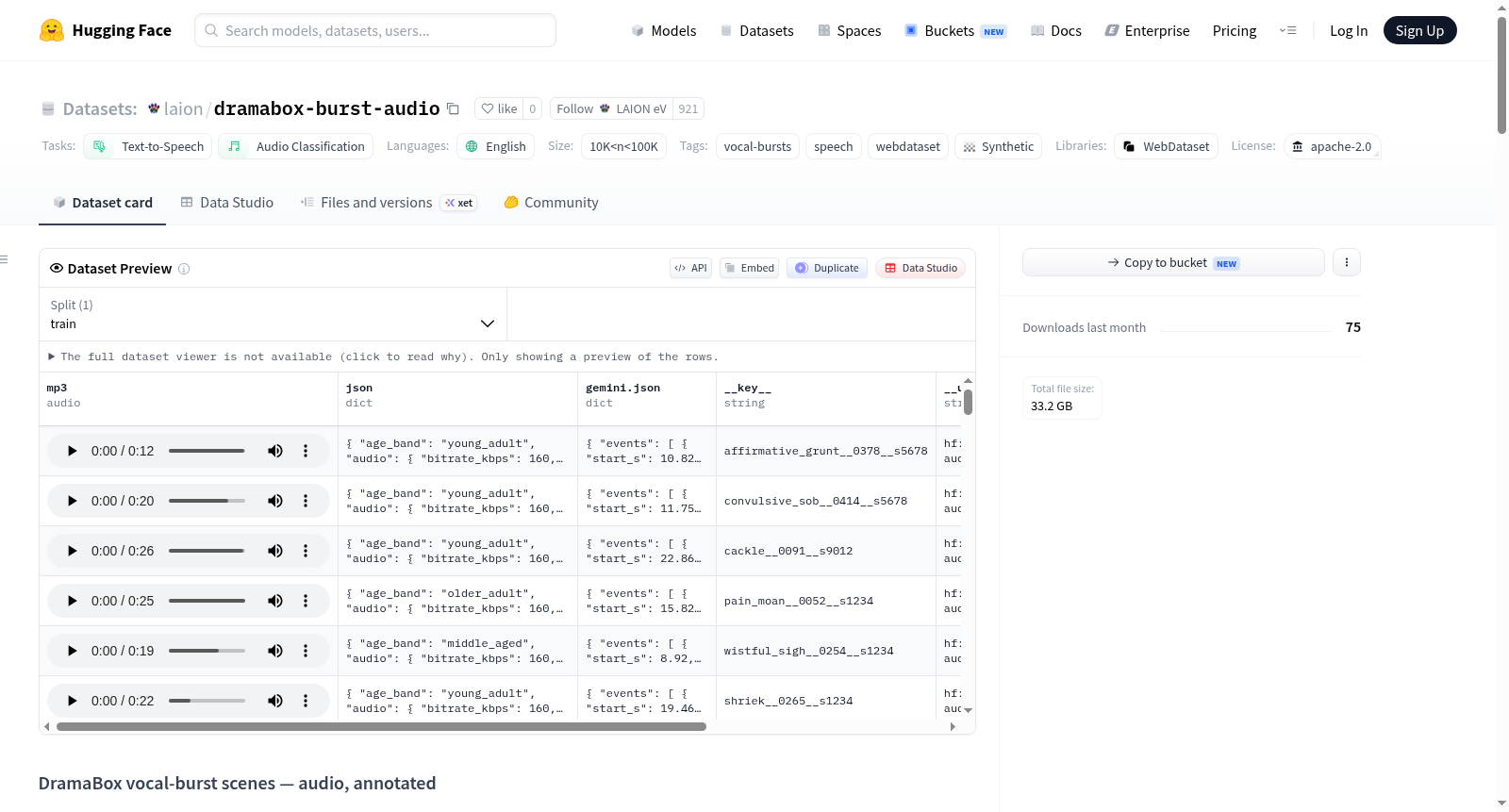This screenshot has height=812, width=1509.
Task: Open the Community tab
Action: click(551, 203)
